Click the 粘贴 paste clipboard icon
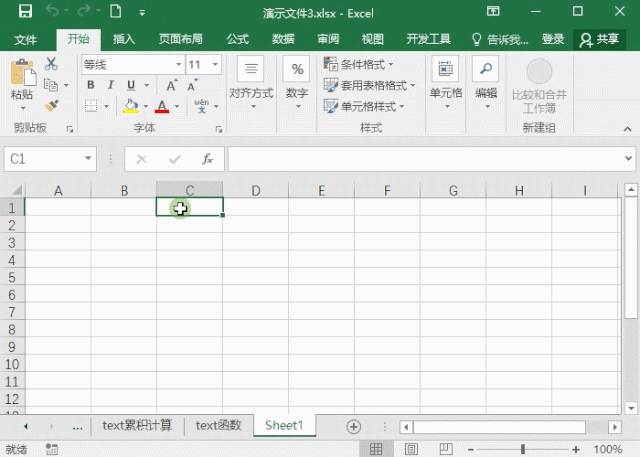 (x=22, y=74)
